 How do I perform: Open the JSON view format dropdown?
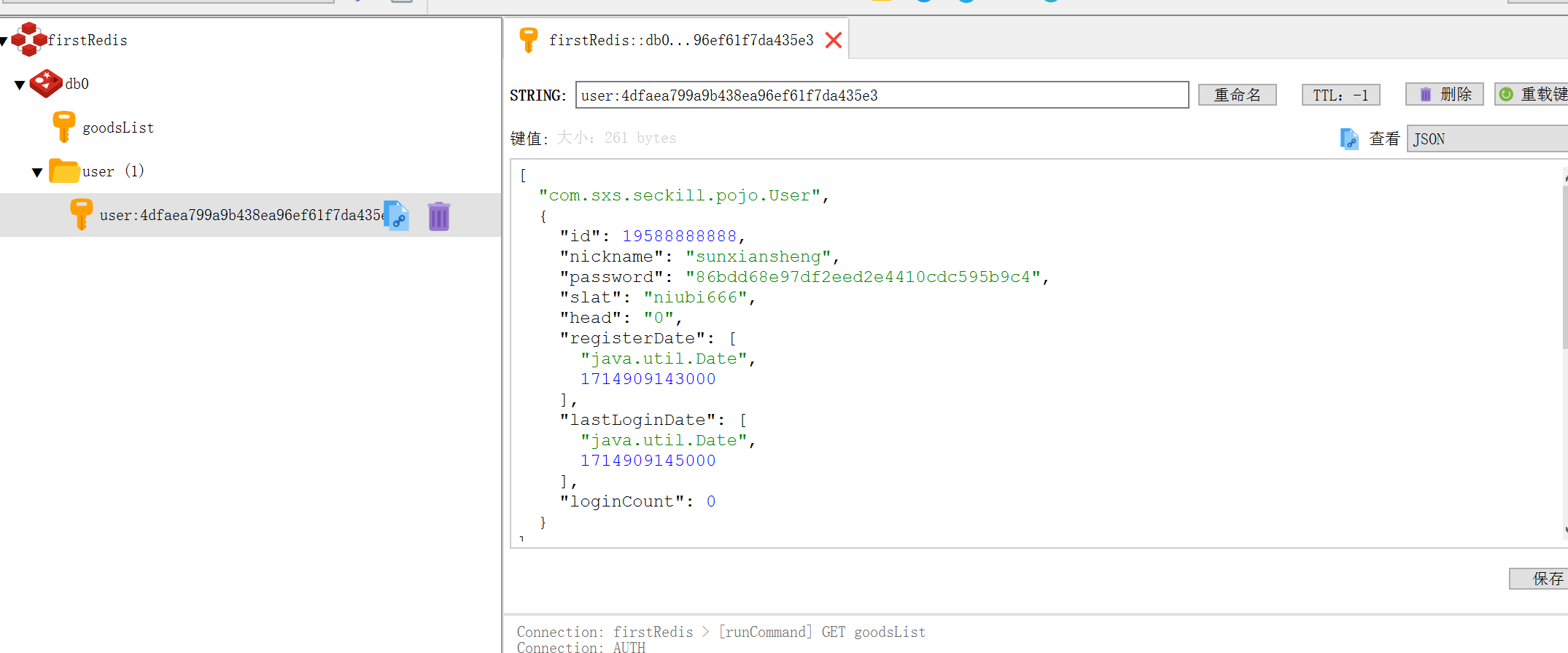pyautogui.click(x=1487, y=138)
